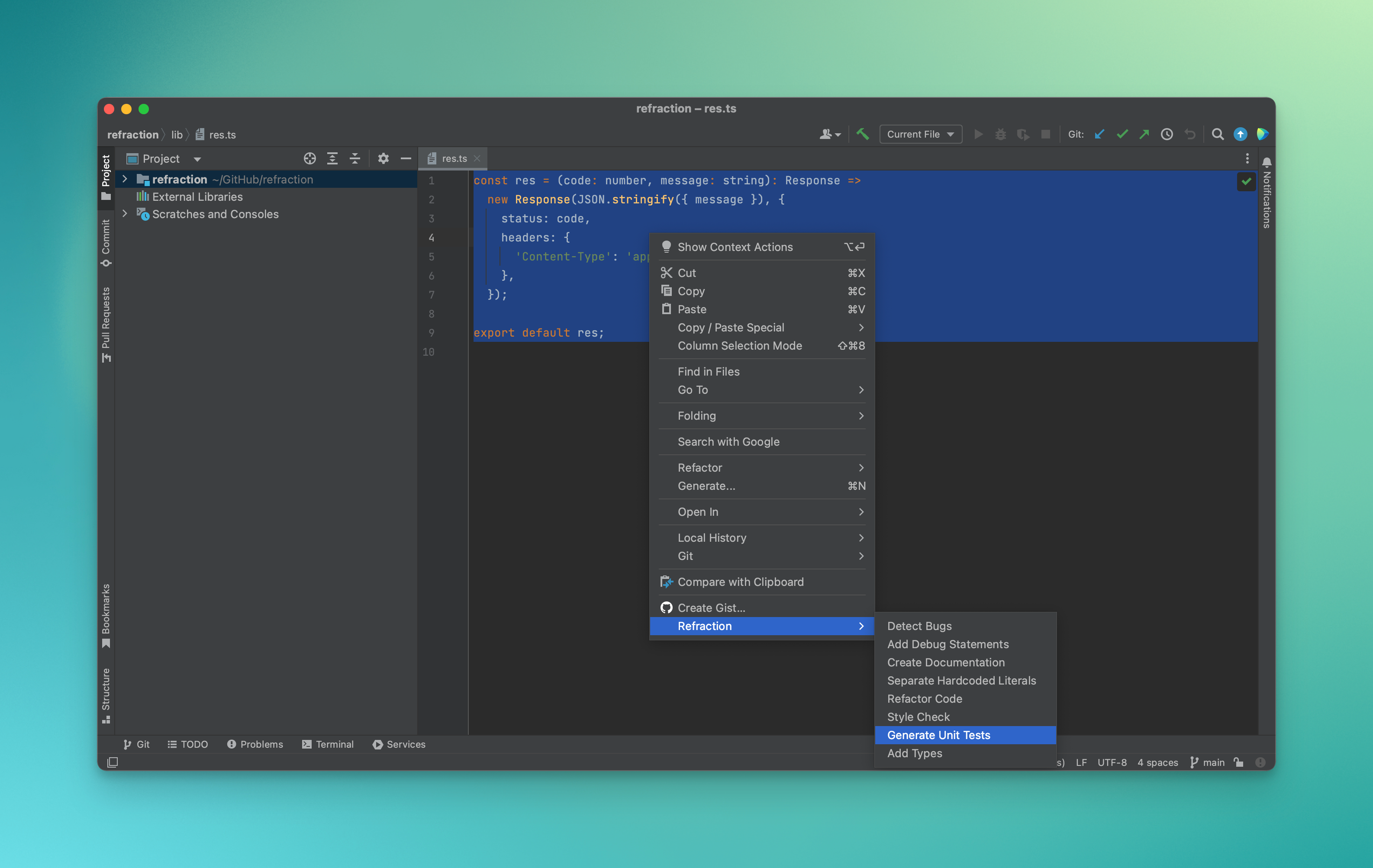Open Git history clock icon
Screen dimensions: 1373x868
(1167, 135)
